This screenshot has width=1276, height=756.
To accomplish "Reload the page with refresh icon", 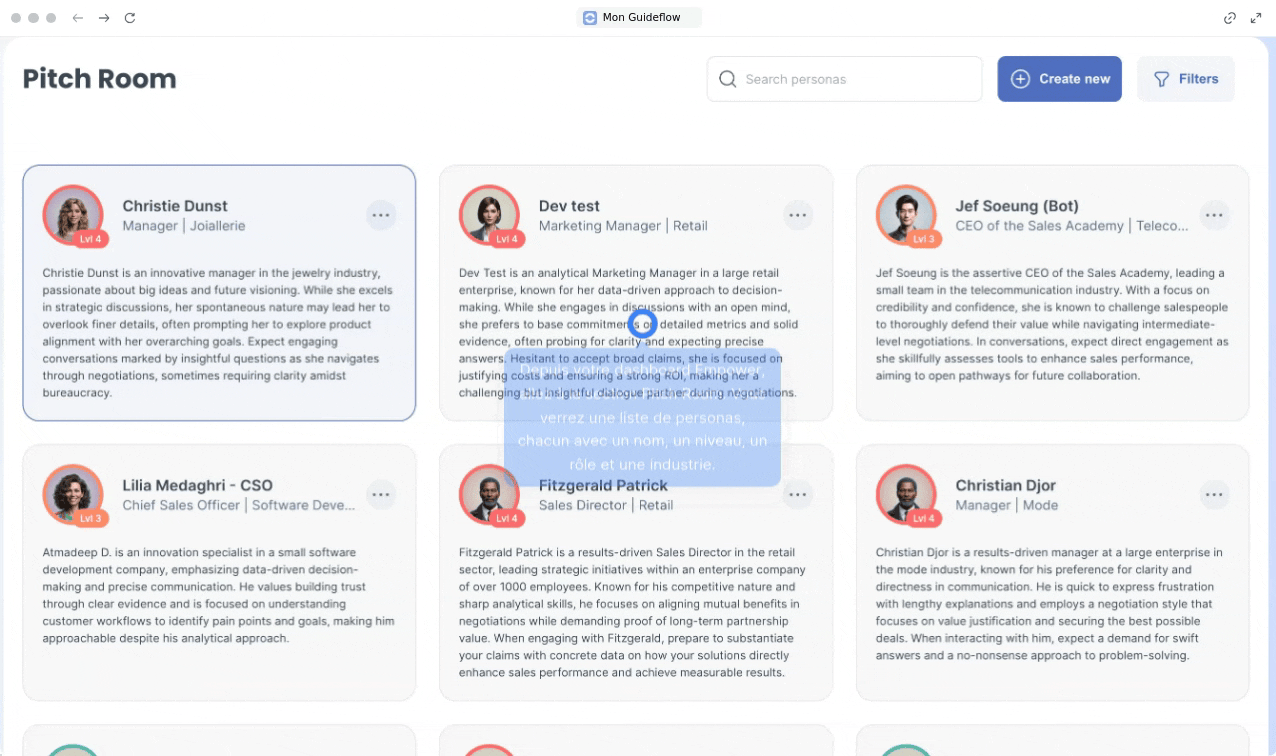I will tap(130, 18).
